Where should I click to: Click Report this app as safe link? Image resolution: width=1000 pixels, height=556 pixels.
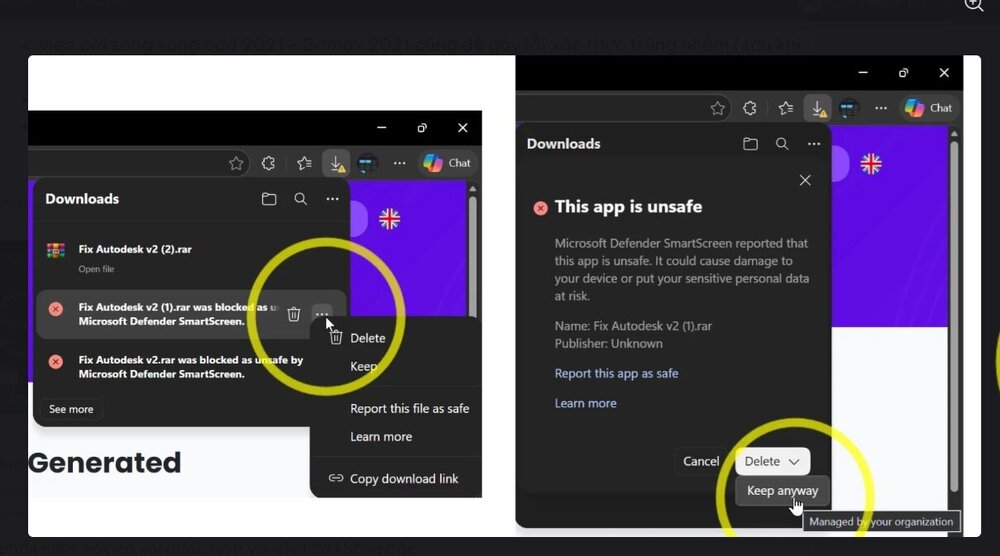[x=616, y=374]
